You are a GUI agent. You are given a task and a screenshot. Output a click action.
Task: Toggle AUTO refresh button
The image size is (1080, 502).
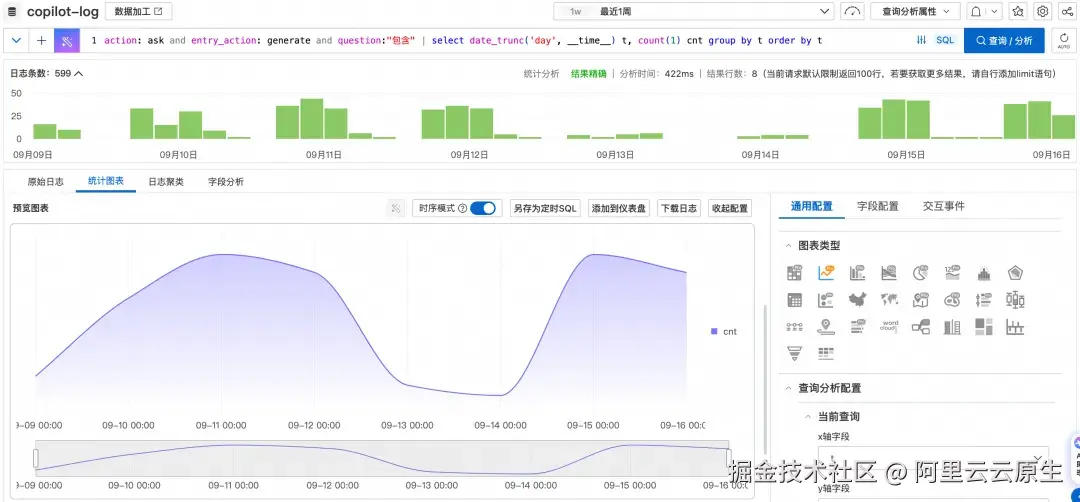(x=1063, y=41)
